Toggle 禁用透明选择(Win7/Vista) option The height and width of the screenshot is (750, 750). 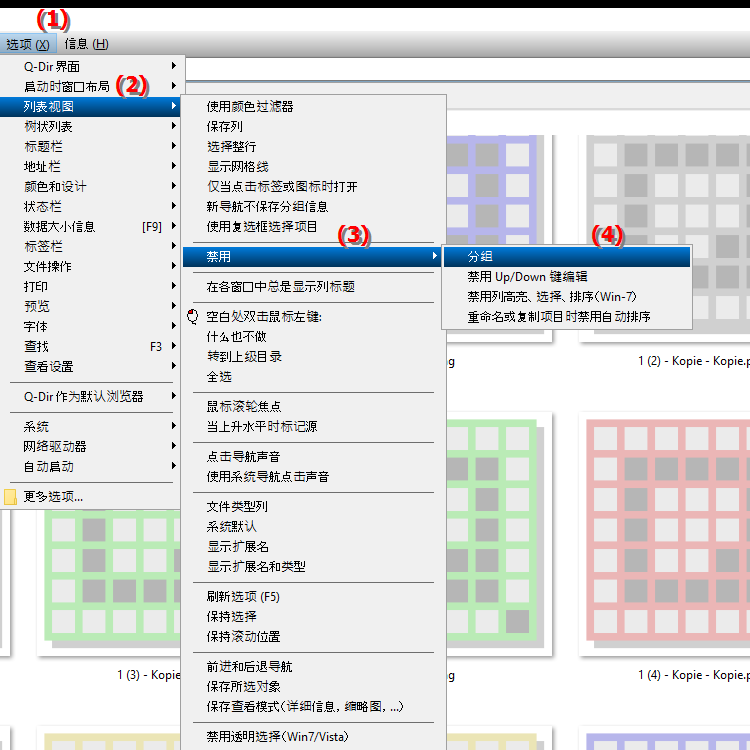tap(313, 737)
